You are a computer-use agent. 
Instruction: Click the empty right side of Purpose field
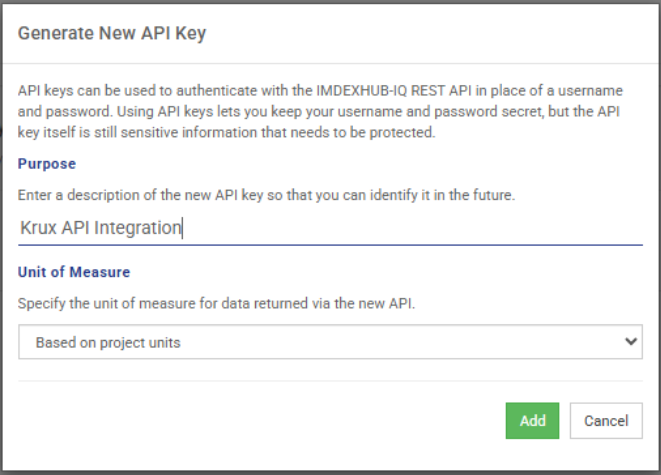click(450, 228)
